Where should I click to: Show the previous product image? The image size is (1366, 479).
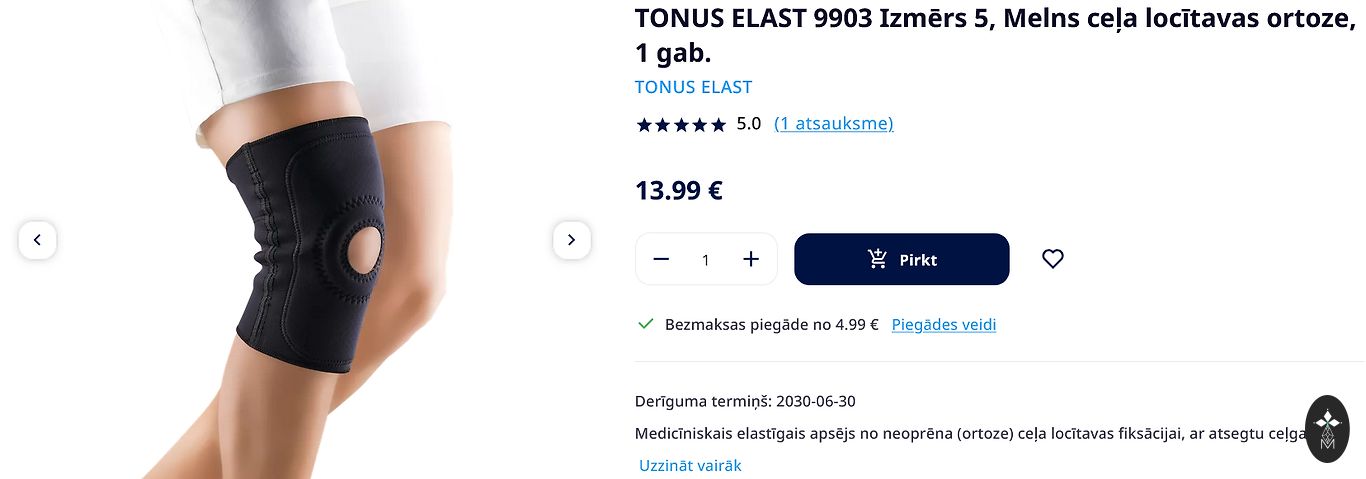(x=37, y=240)
